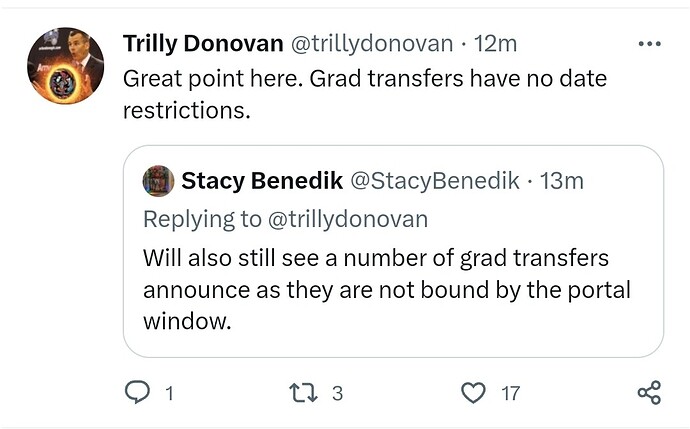The width and height of the screenshot is (690, 429).
Task: Open the Trilly Donovan display name
Action: coord(202,44)
